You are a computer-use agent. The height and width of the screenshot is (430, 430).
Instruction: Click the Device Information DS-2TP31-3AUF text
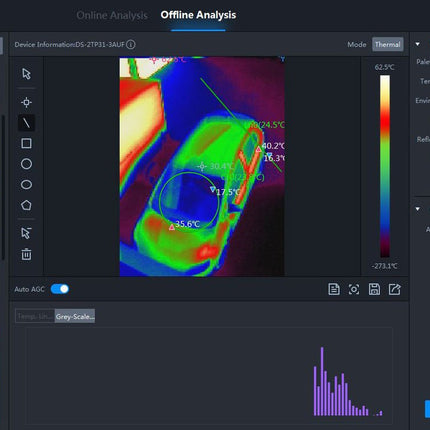69,44
